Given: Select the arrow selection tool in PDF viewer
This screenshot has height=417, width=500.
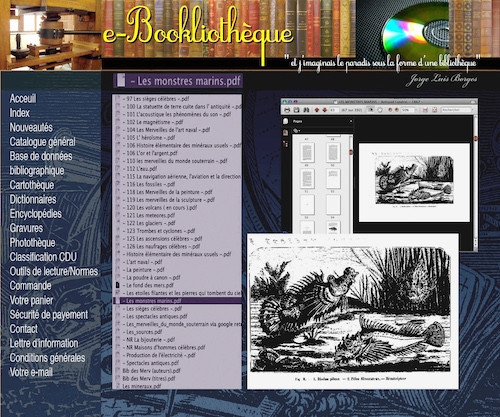Looking at the screenshot, I should [371, 110].
